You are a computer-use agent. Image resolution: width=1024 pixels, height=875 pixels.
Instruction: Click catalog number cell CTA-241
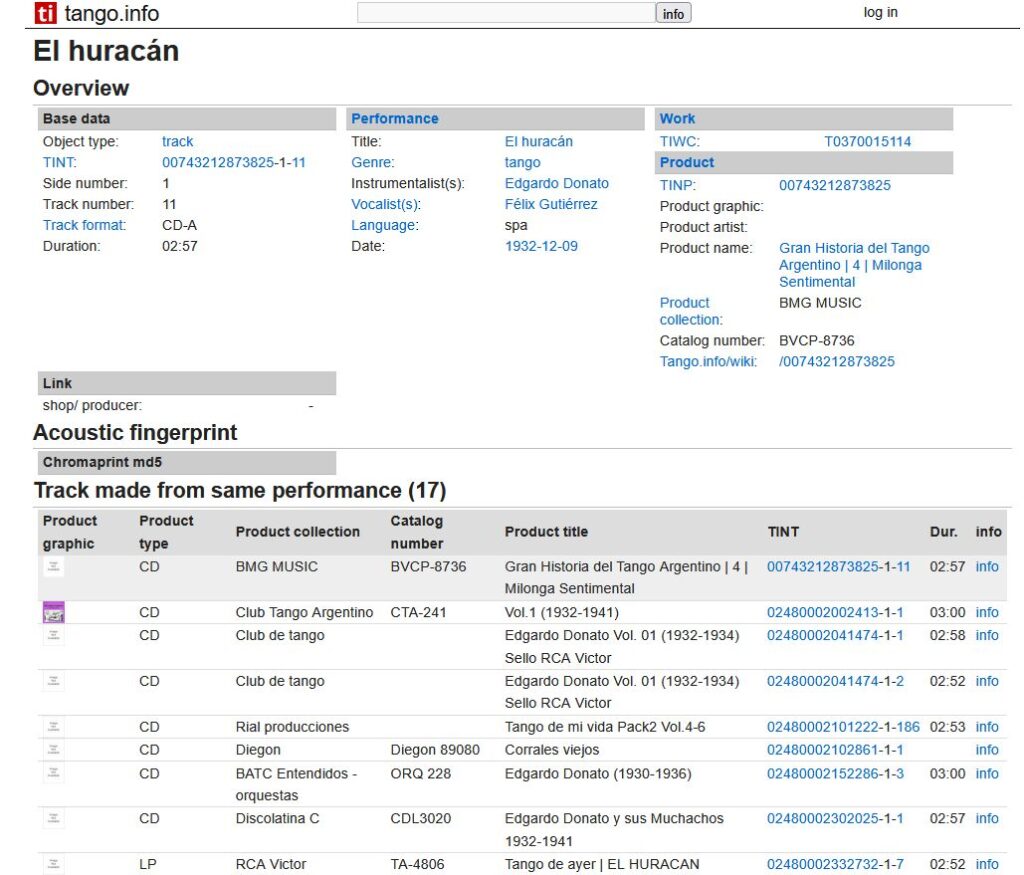click(x=418, y=612)
